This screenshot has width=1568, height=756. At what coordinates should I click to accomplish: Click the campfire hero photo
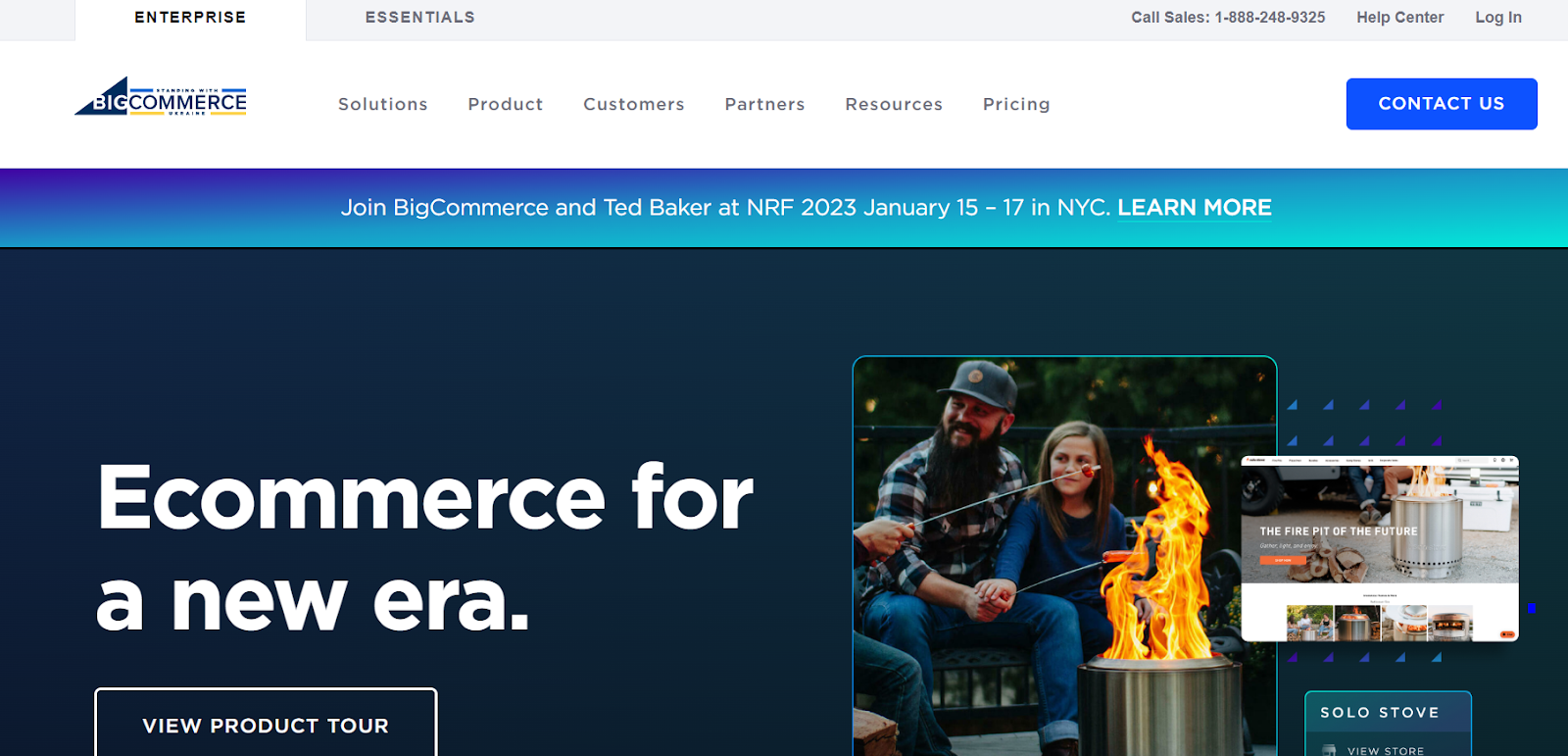(x=1065, y=556)
